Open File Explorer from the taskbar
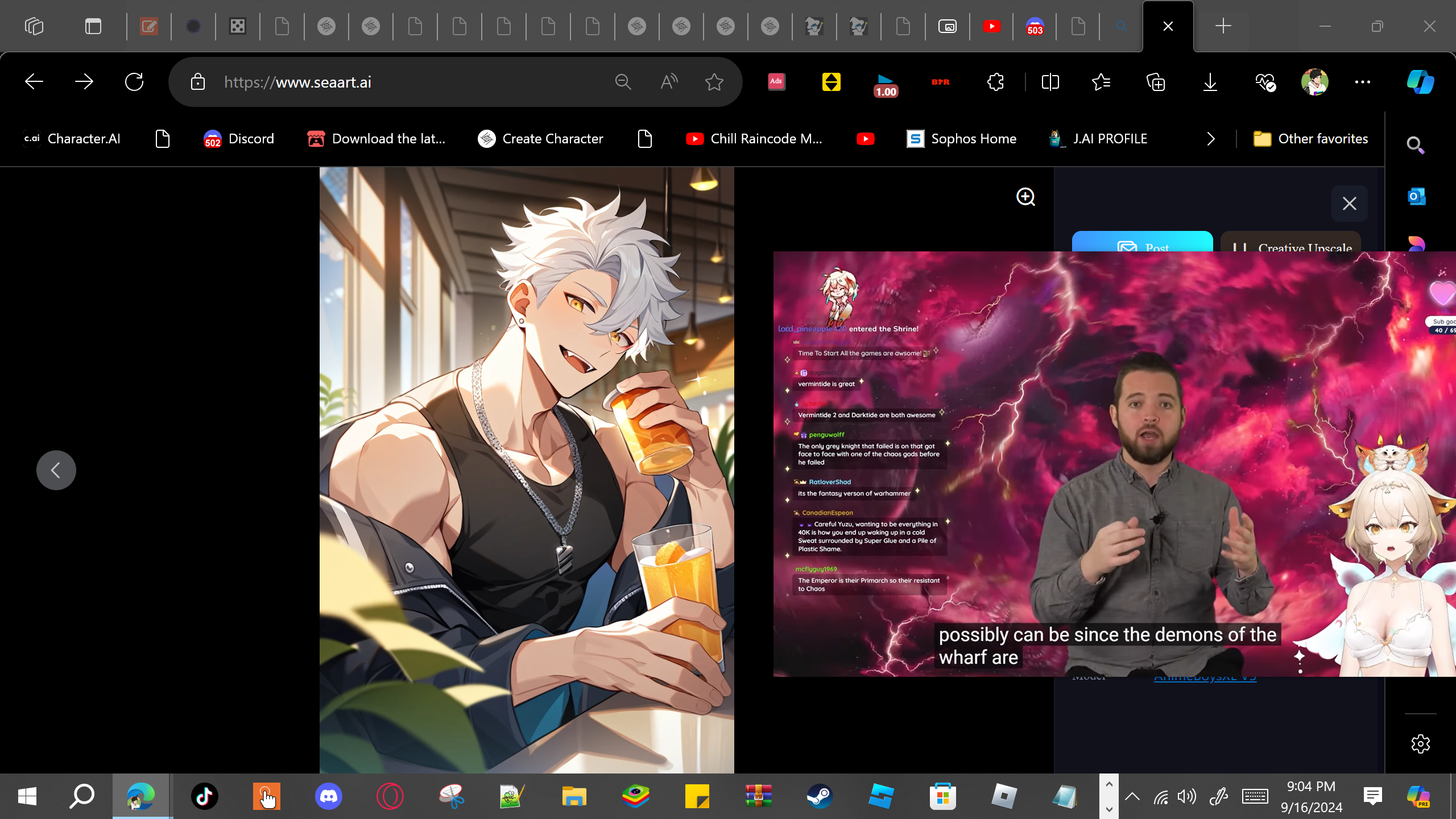 [574, 796]
